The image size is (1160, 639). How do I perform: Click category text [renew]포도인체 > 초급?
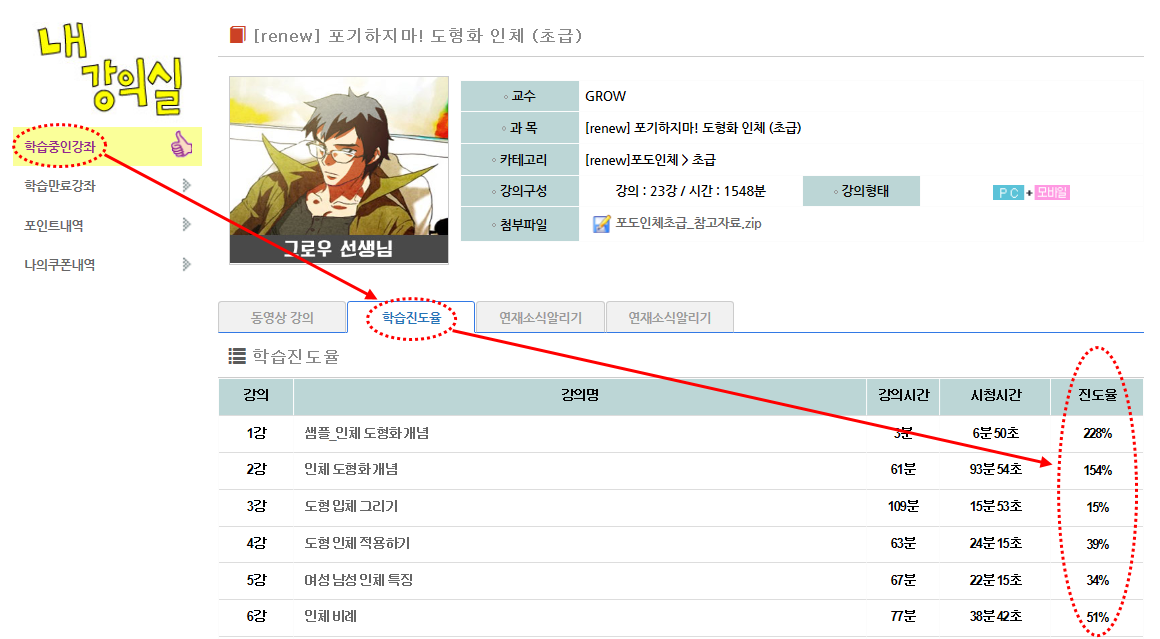tap(650, 160)
